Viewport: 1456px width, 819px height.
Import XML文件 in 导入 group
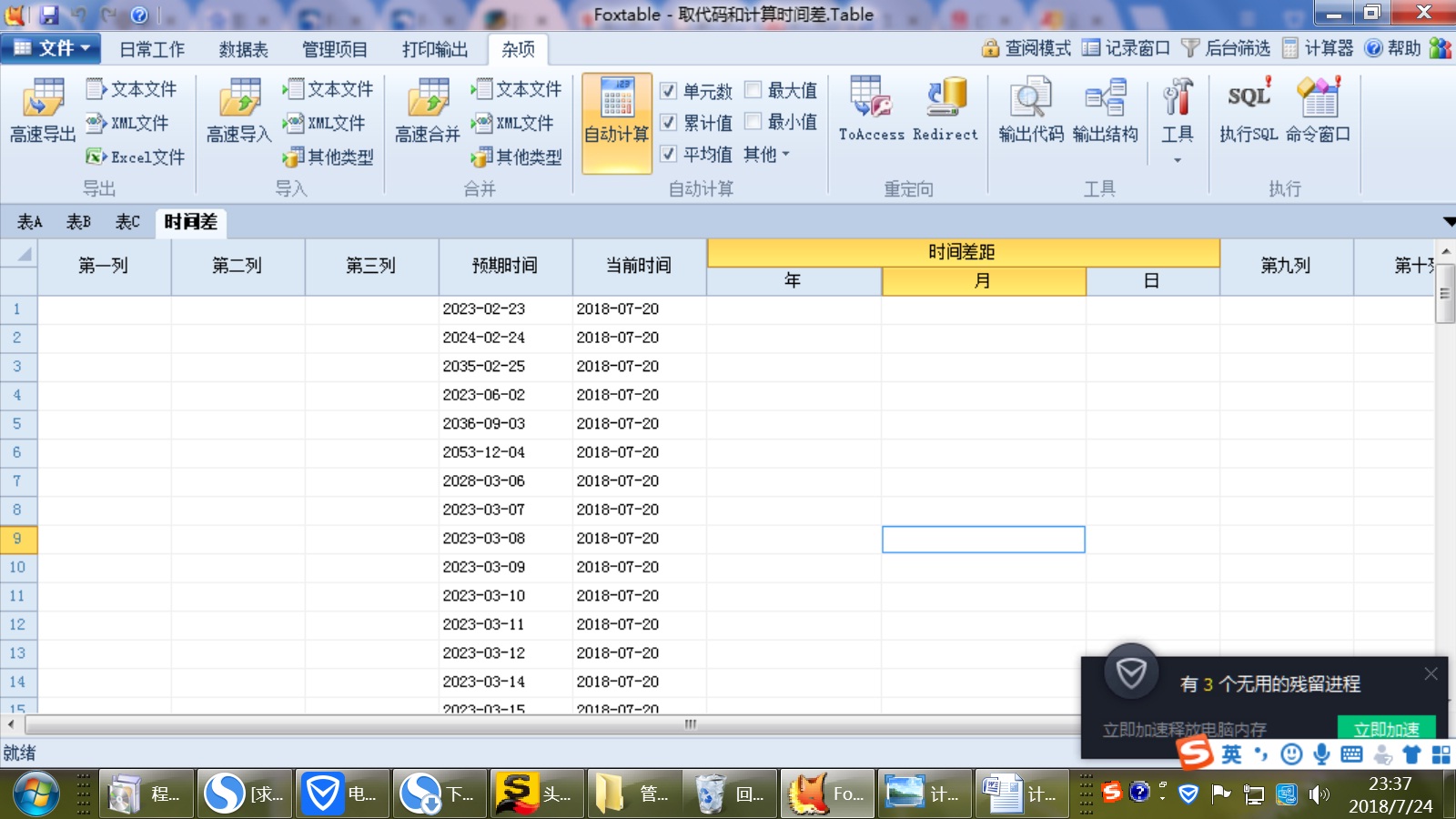pyautogui.click(x=324, y=123)
